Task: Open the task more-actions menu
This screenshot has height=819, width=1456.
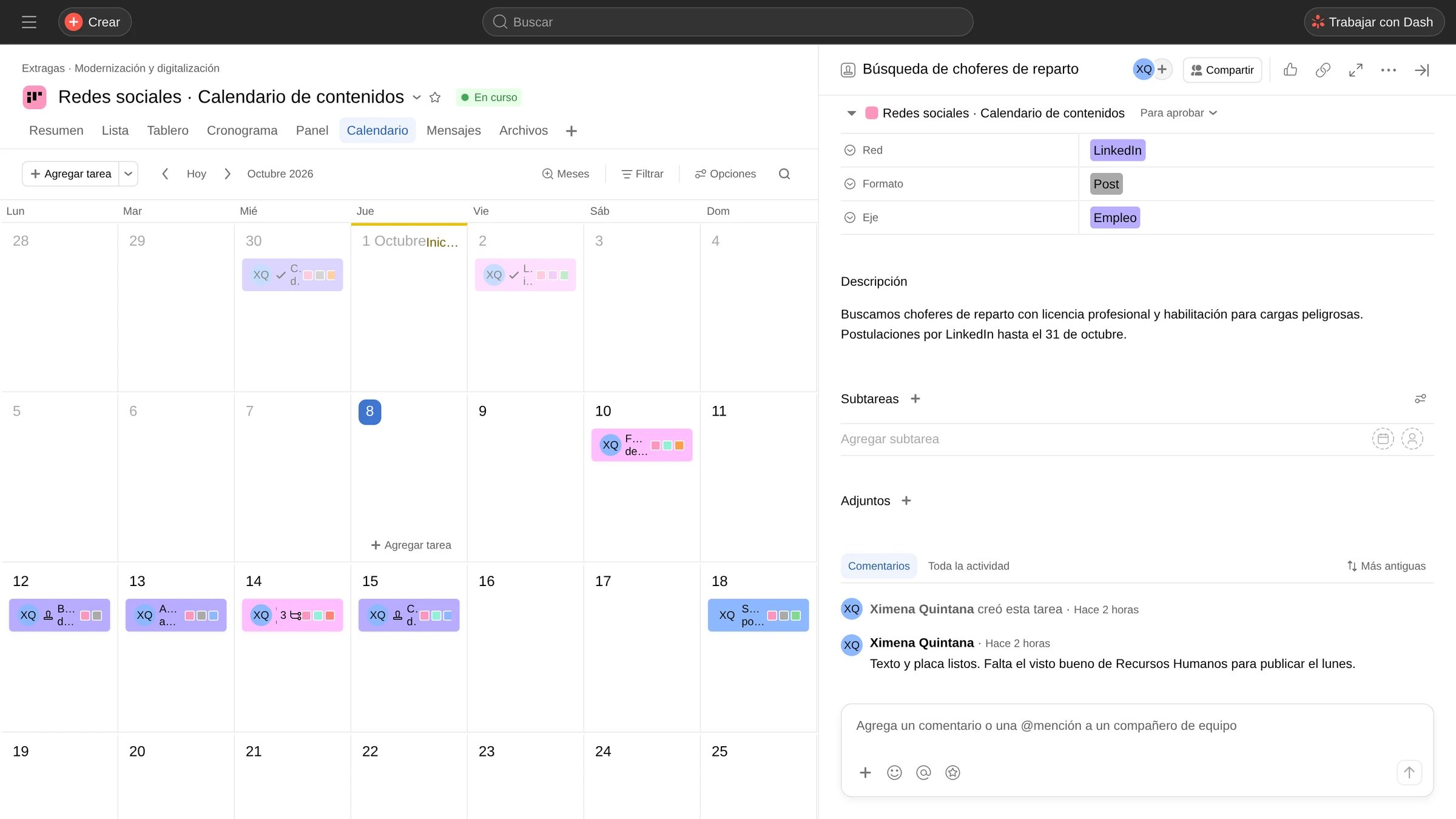Action: coord(1389,70)
